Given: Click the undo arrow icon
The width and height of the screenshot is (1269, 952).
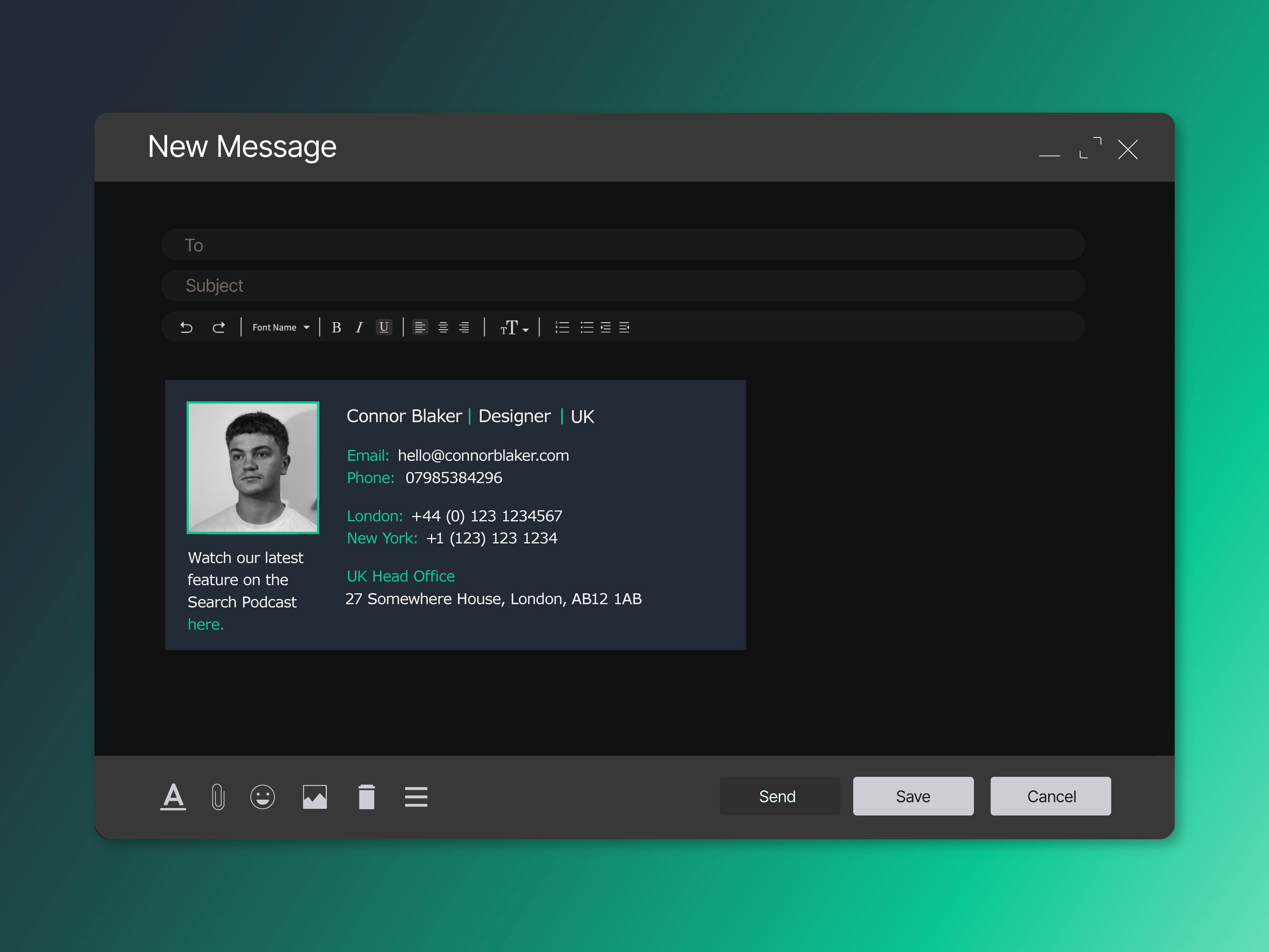Looking at the screenshot, I should pos(187,327).
